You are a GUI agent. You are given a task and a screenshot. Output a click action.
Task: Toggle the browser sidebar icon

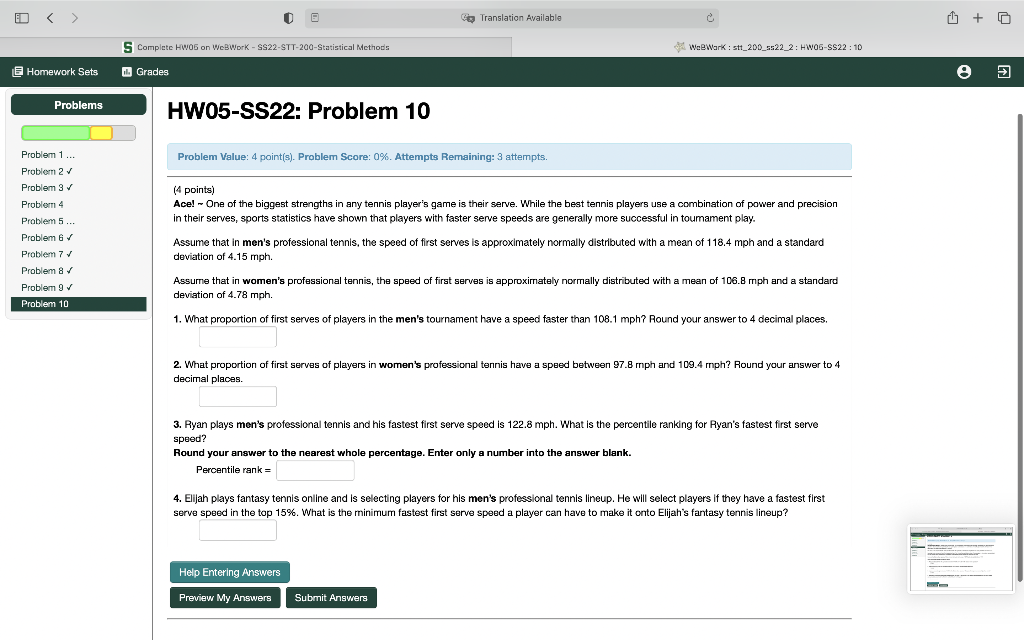tap(21, 17)
